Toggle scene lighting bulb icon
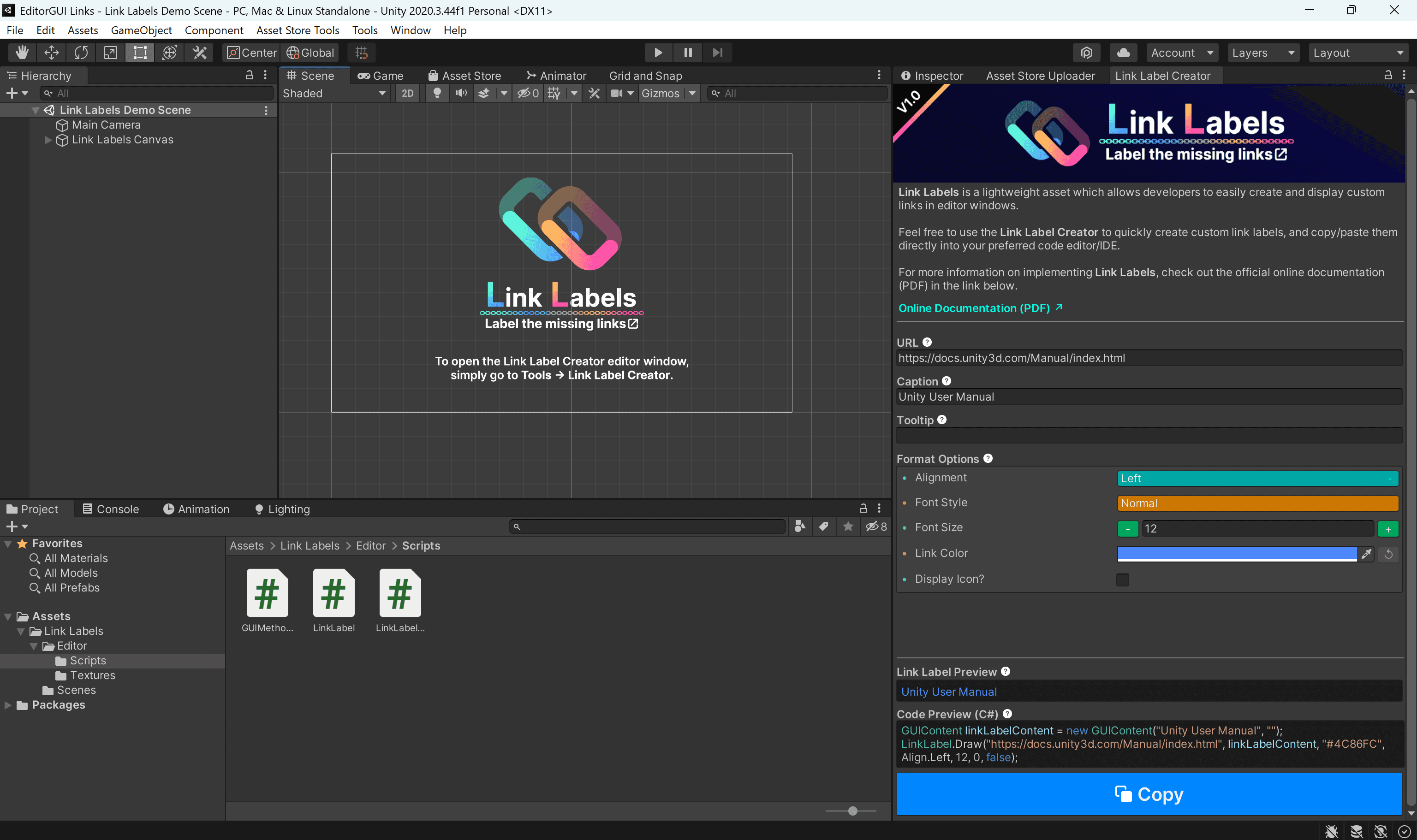 (437, 94)
